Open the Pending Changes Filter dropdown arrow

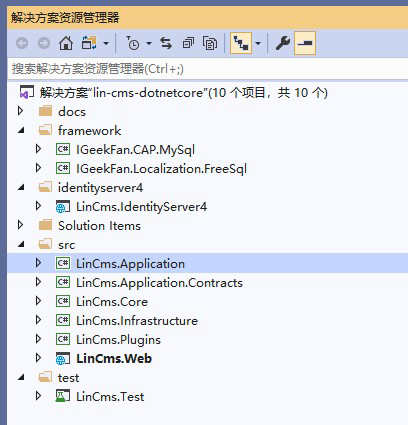pyautogui.click(x=149, y=43)
